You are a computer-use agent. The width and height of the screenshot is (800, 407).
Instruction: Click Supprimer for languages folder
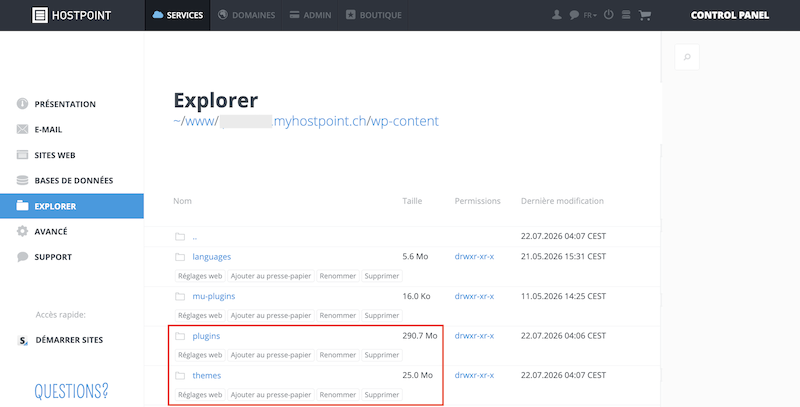click(x=382, y=276)
